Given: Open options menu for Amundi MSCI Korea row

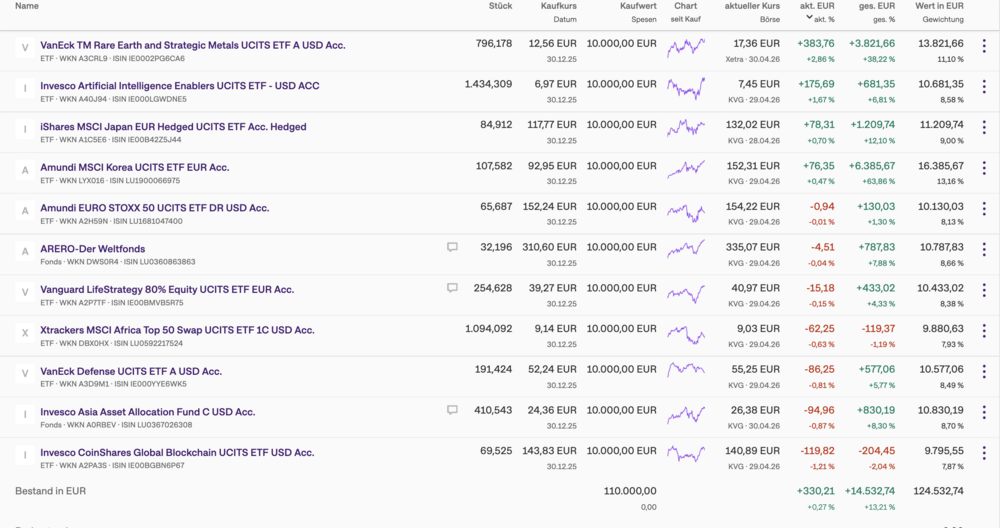Looking at the screenshot, I should [x=984, y=168].
